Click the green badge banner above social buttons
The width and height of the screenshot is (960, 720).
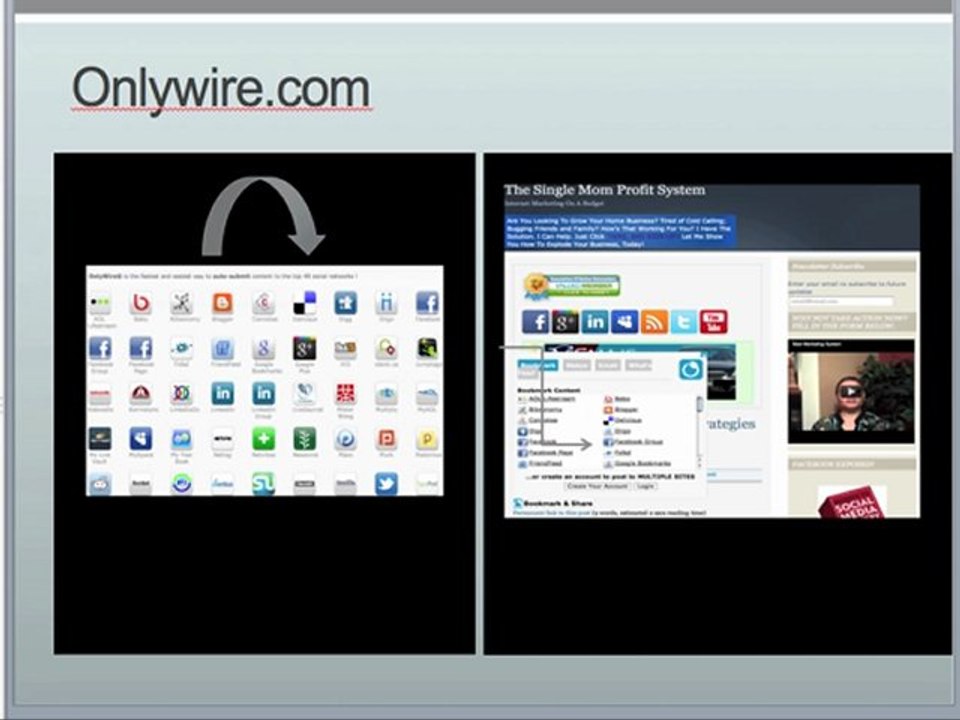point(572,286)
